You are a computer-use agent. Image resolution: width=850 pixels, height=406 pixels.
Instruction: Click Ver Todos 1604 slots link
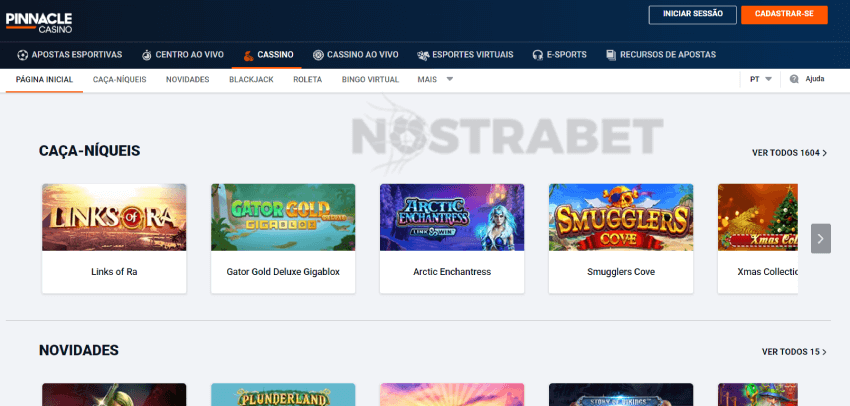789,153
